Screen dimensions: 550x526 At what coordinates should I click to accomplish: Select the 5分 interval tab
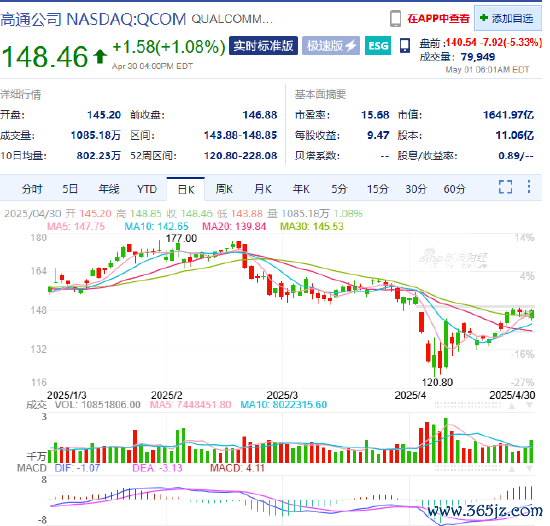339,189
